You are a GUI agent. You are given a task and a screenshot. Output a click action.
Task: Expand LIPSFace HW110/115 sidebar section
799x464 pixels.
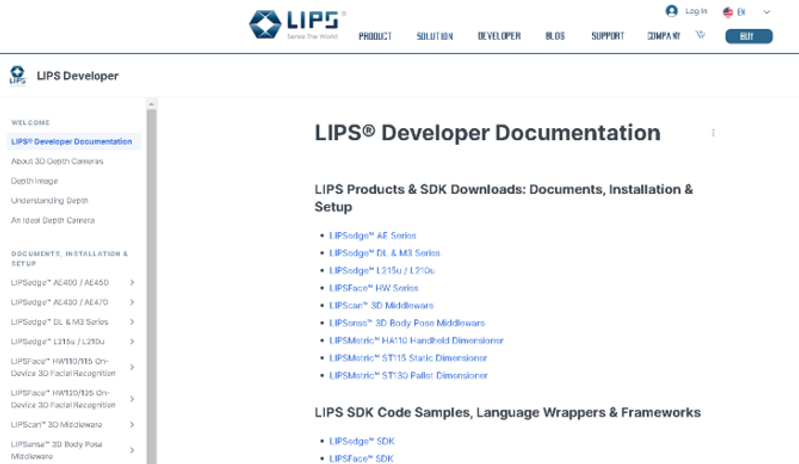click(132, 367)
